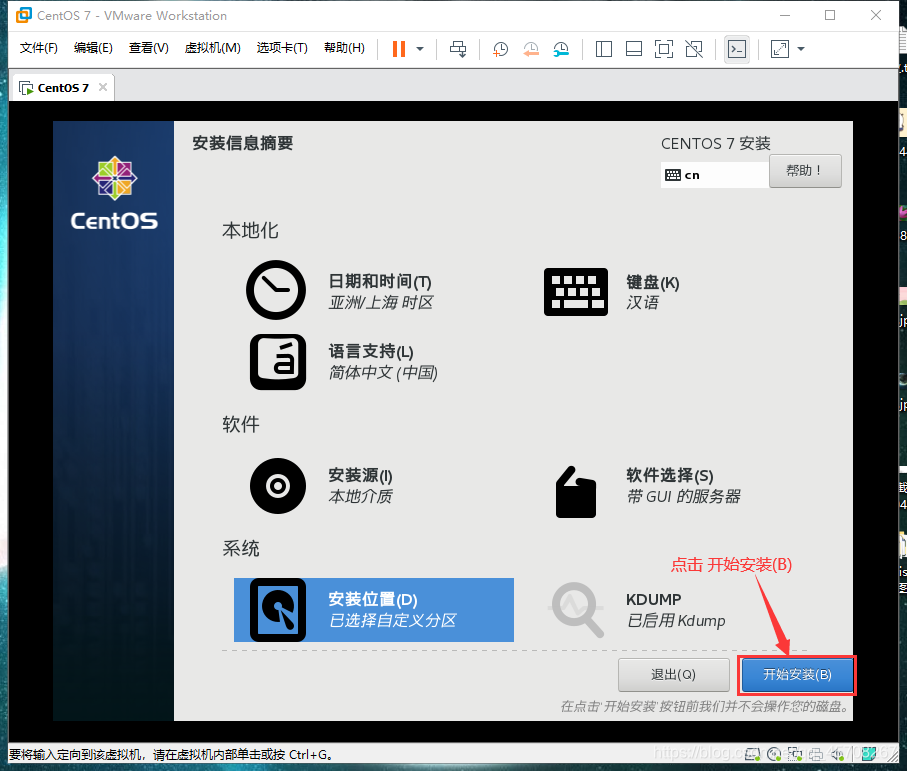The image size is (907, 771).
Task: Click the printer status bar icon
Action: [x=816, y=754]
